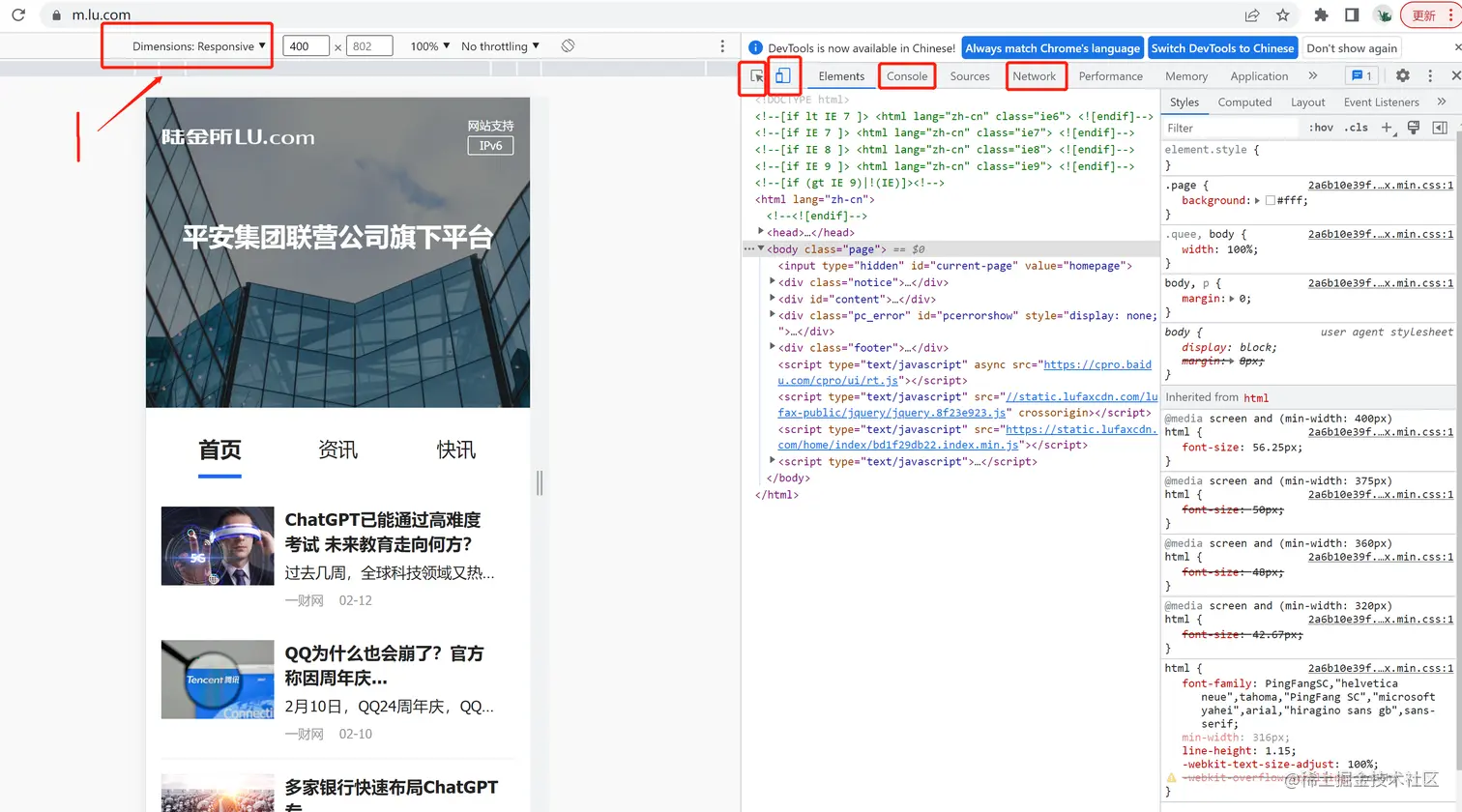Image resolution: width=1462 pixels, height=812 pixels.
Task: Add a new style rule with the plus icon
Action: [x=1389, y=127]
